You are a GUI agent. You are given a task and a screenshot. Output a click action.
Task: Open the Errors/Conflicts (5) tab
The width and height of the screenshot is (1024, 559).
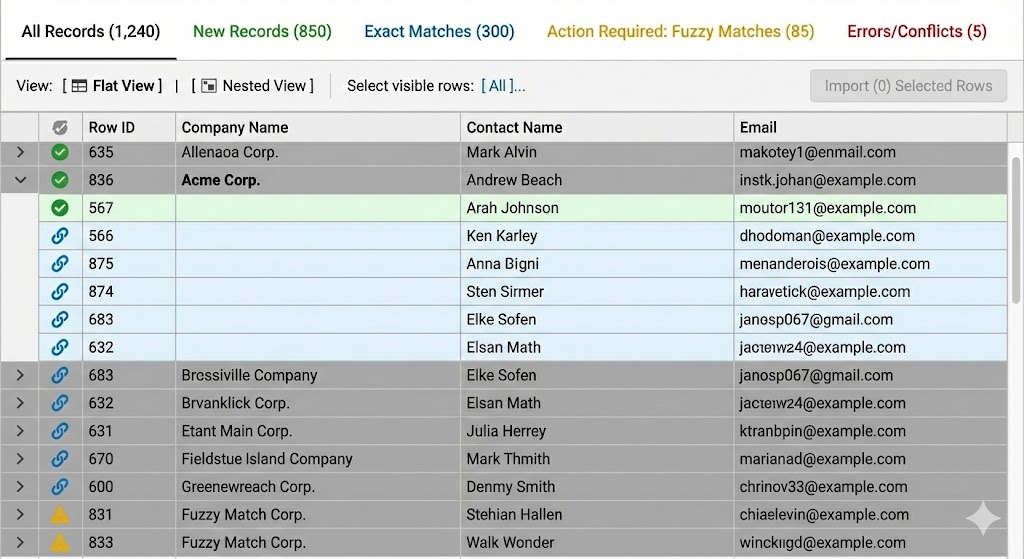(x=916, y=31)
